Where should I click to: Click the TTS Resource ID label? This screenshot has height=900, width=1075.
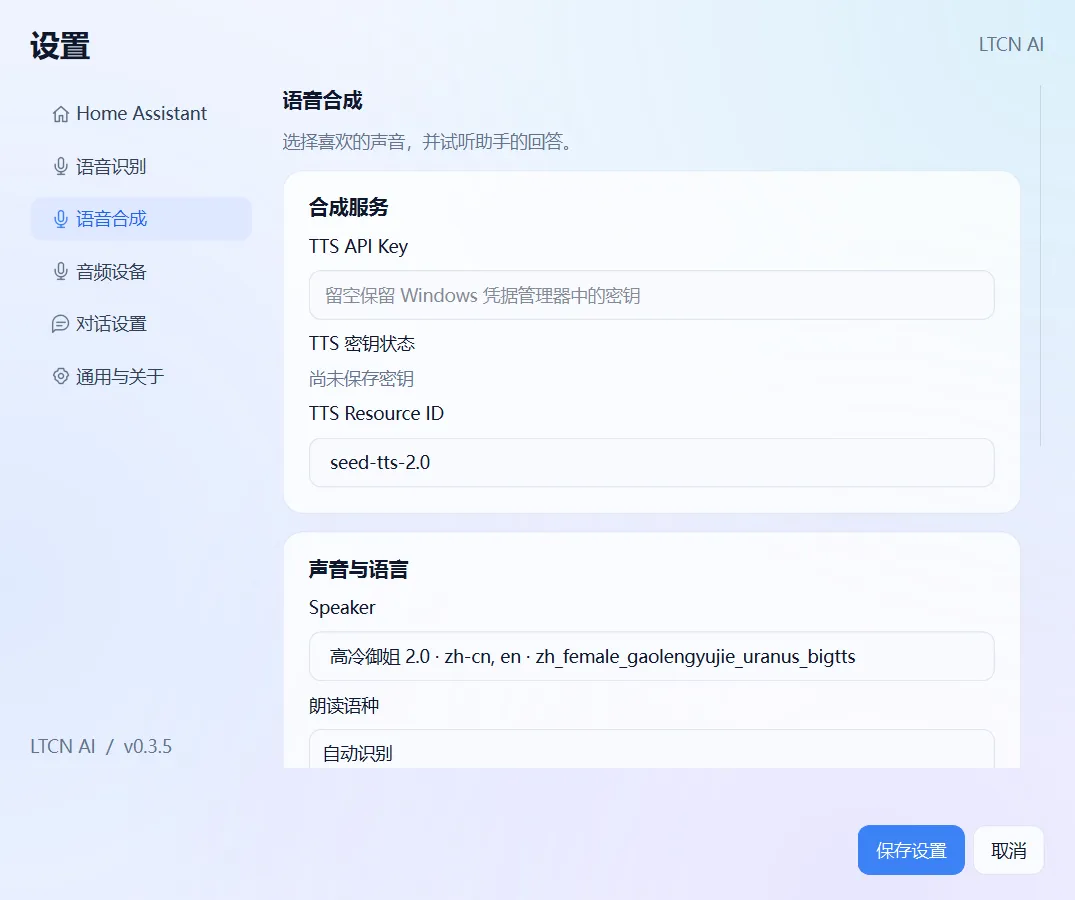(376, 413)
